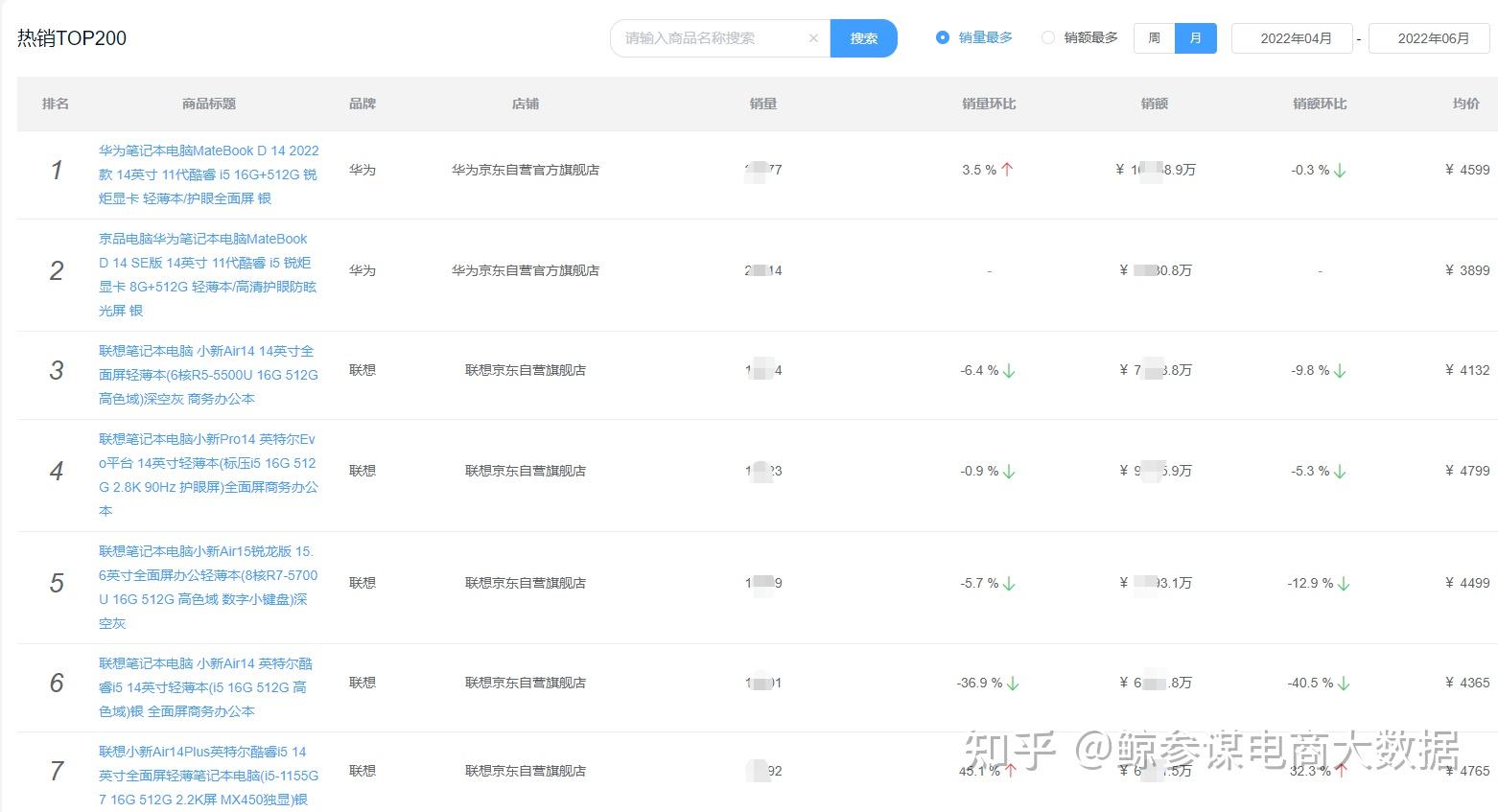
Task: Click the average price ¥ 4599
Action: tap(1467, 170)
